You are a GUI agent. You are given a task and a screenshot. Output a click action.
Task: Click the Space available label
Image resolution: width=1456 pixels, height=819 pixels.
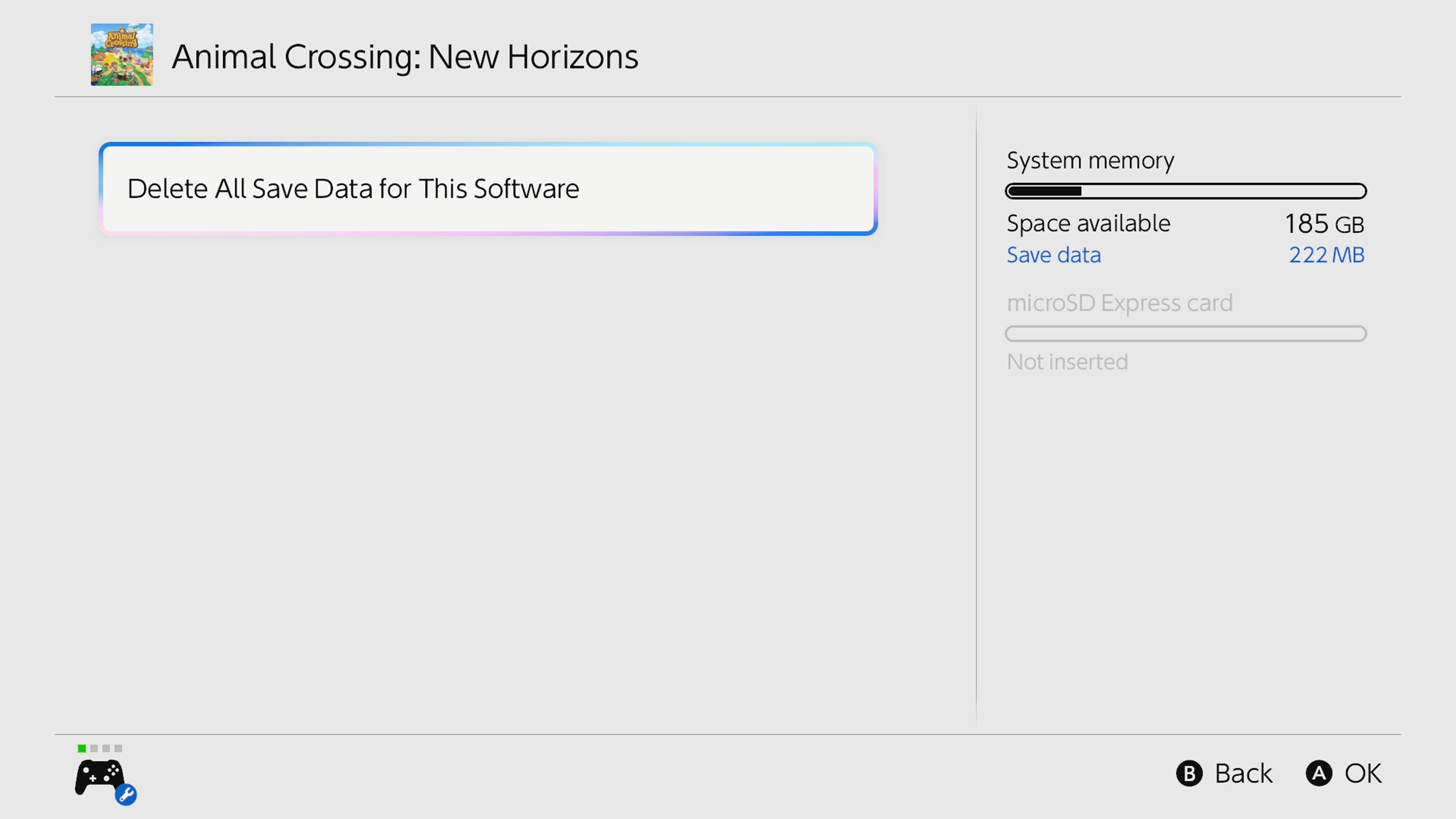pos(1088,224)
